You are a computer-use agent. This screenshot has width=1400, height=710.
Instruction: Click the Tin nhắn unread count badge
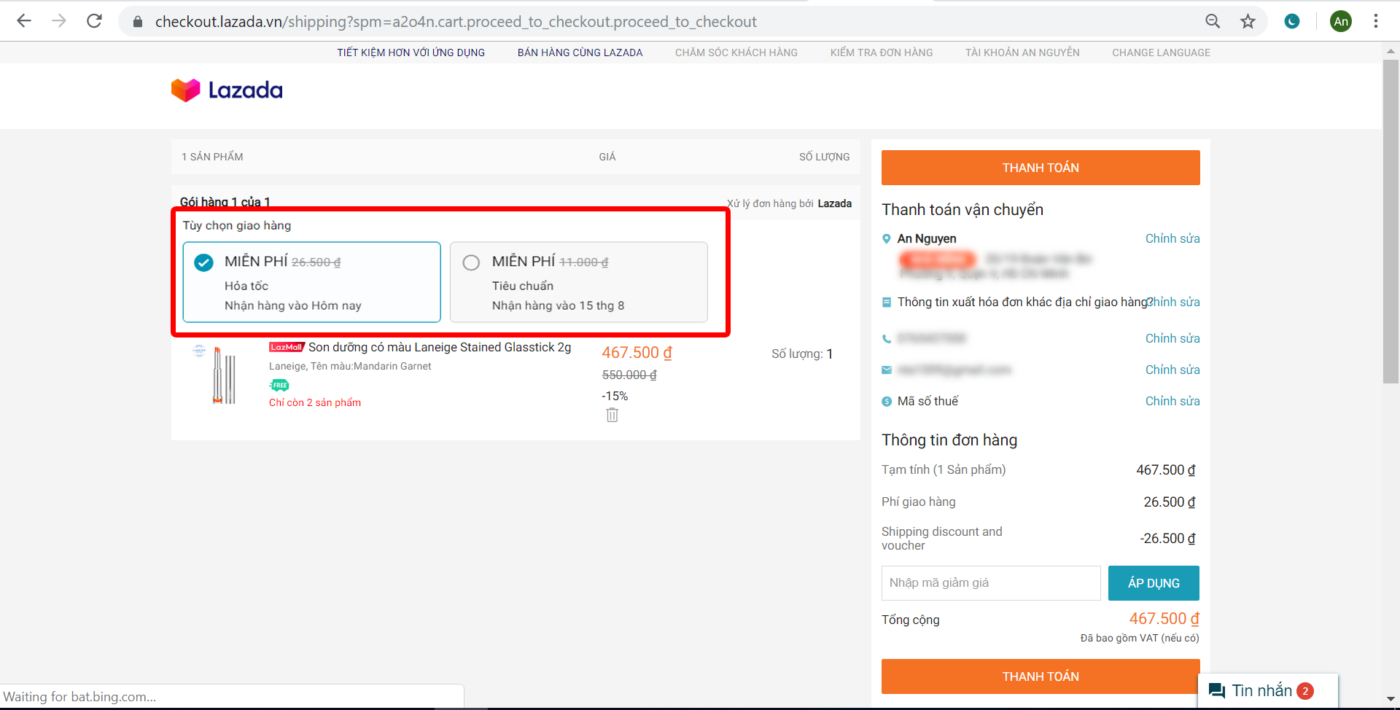click(1305, 691)
